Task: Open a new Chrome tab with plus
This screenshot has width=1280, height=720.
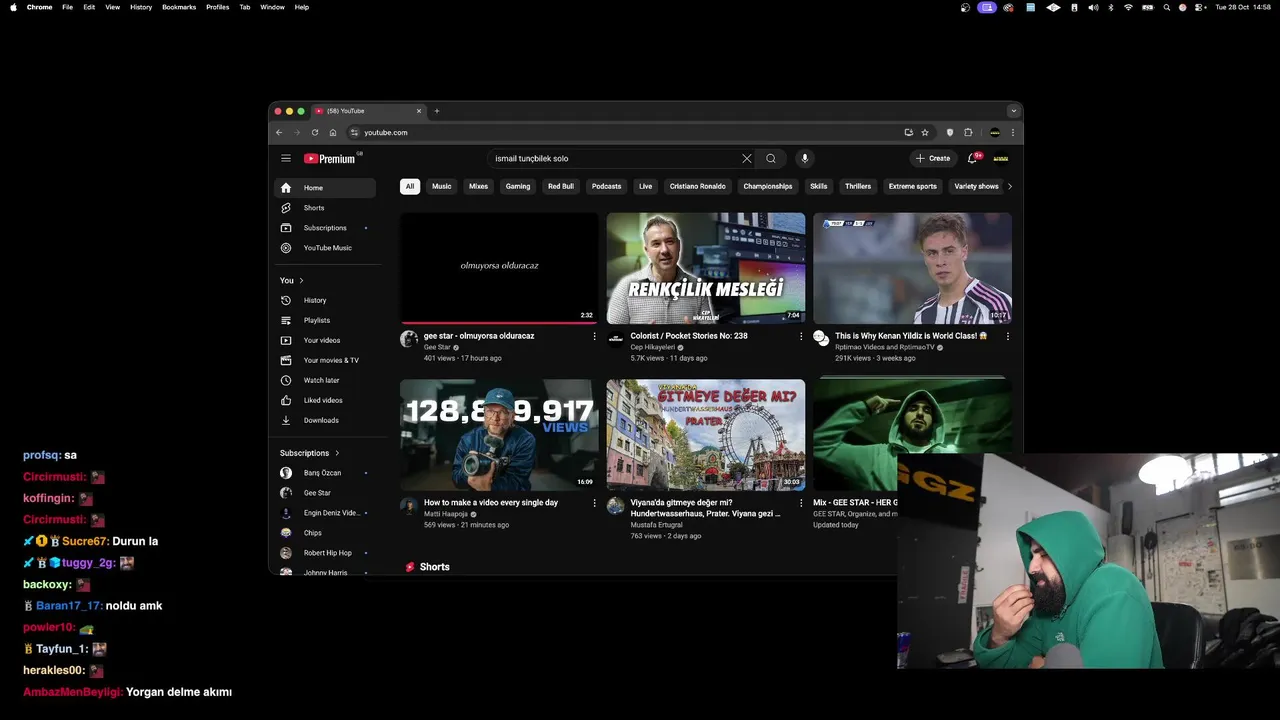Action: pyautogui.click(x=436, y=111)
